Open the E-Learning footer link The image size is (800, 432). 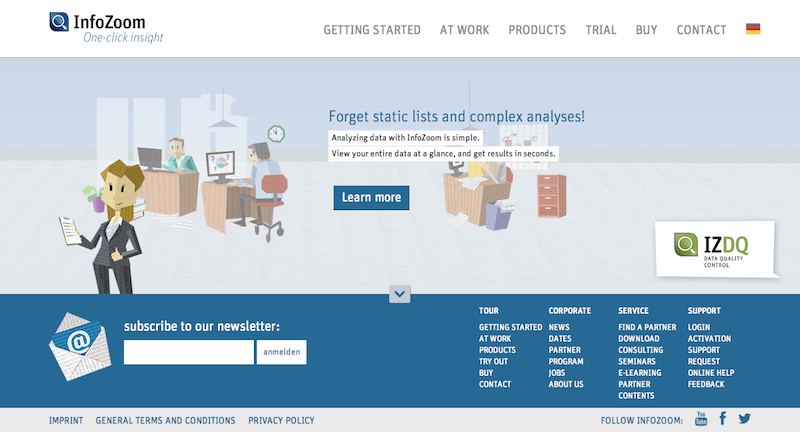(639, 373)
